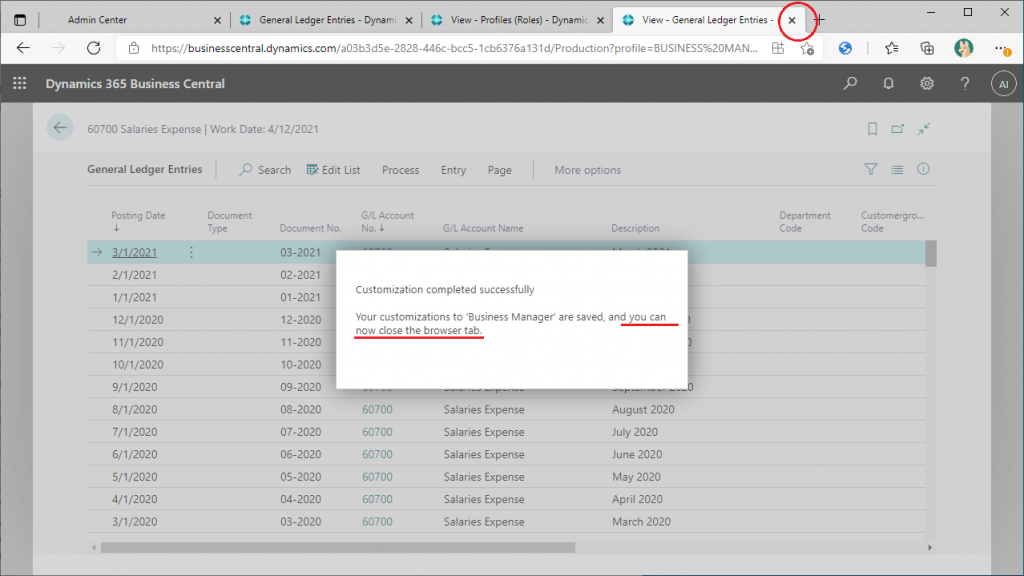Open the Page menu

coord(500,170)
